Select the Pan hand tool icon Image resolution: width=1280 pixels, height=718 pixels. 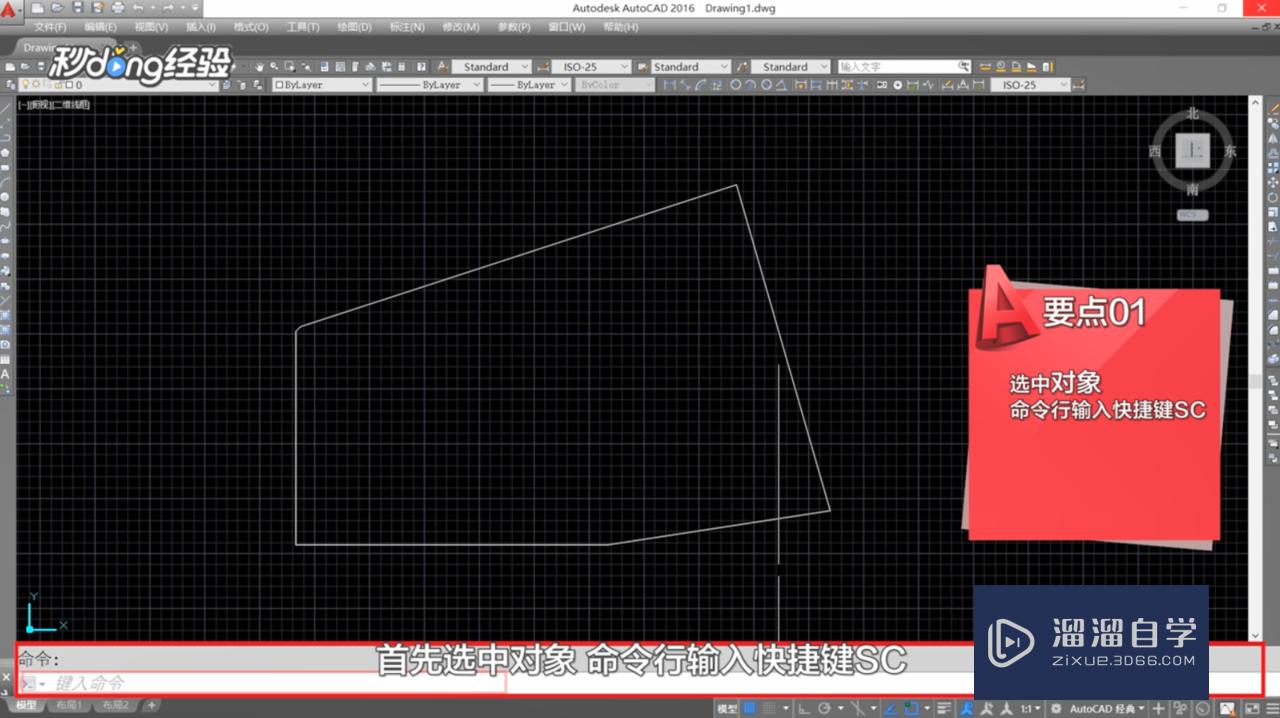(259, 67)
